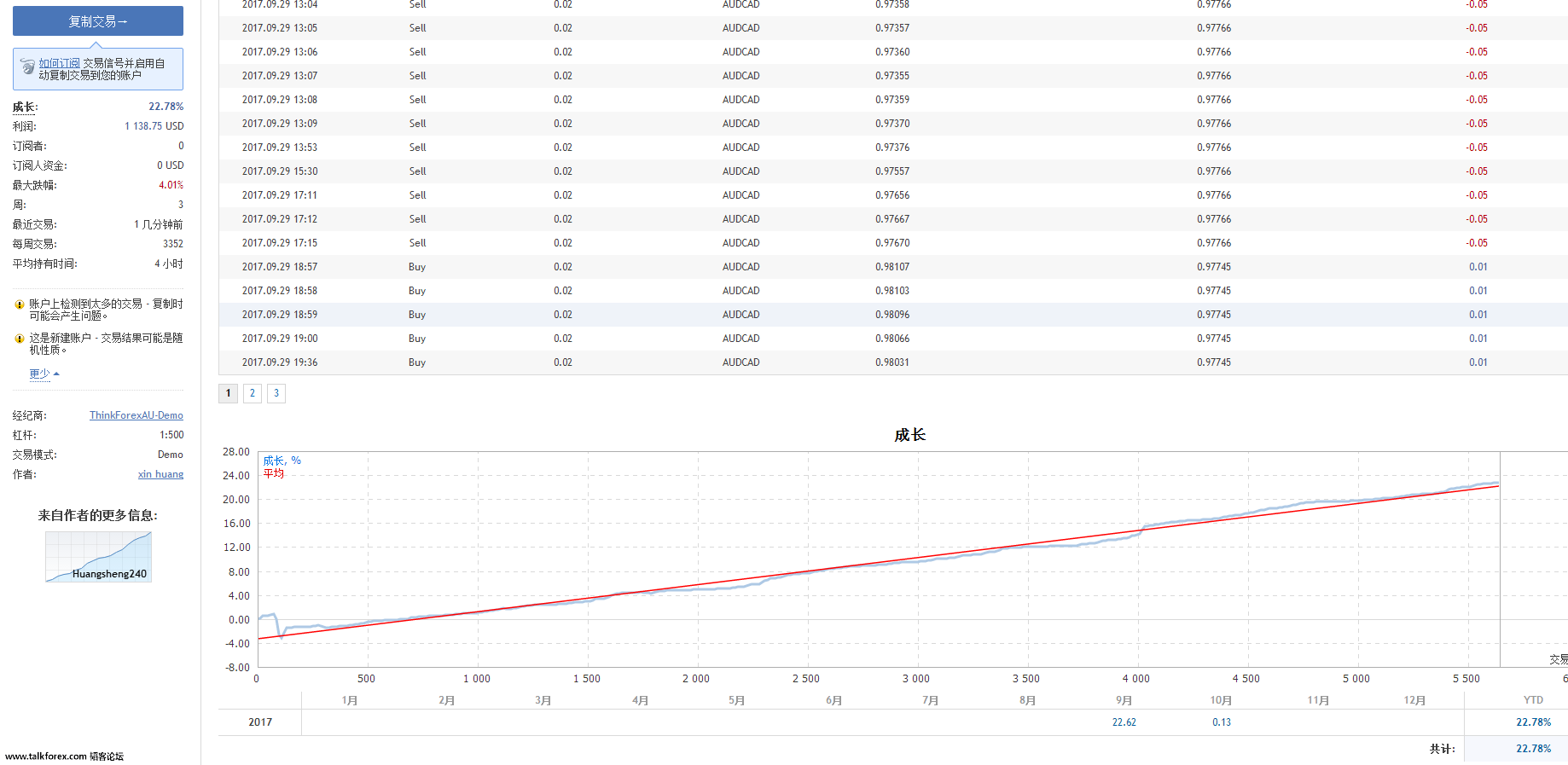
Task: Select the trade row dated 2017.09.29 18:59
Action: point(893,315)
